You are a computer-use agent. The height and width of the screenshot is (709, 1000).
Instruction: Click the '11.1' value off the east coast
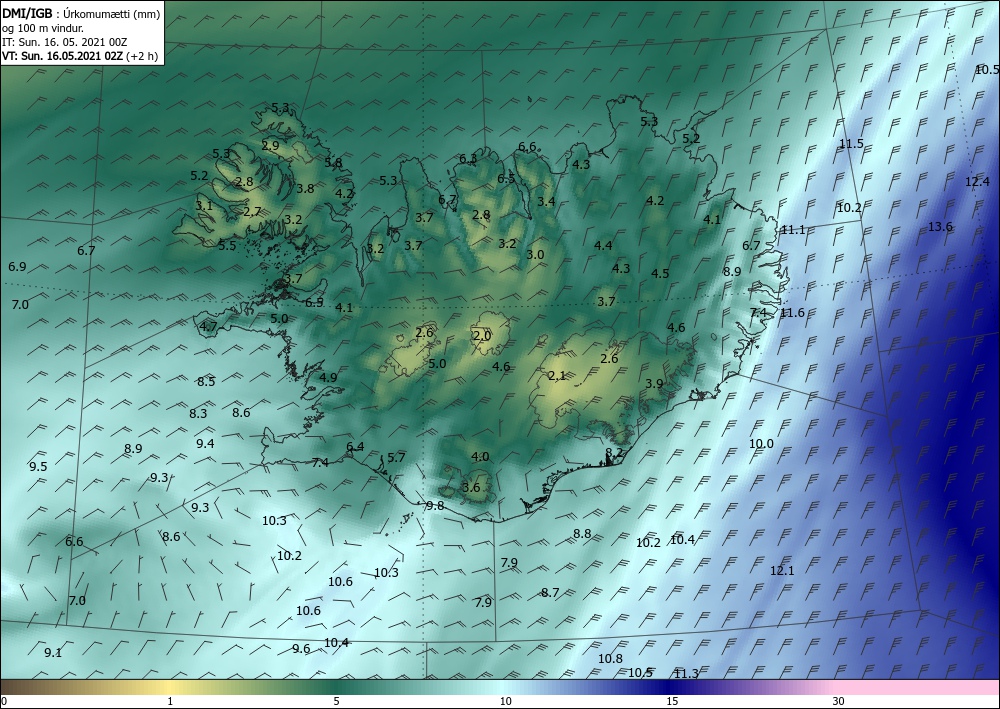pyautogui.click(x=793, y=230)
